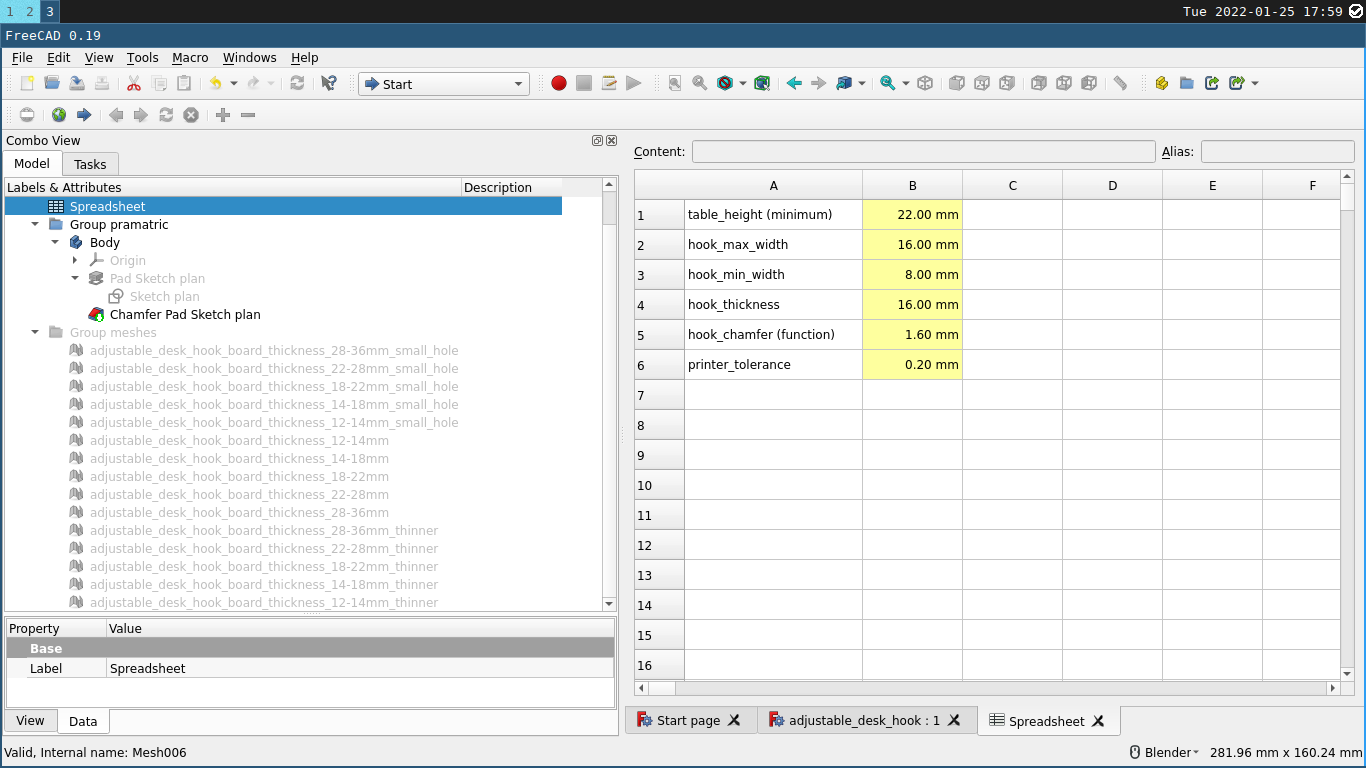This screenshot has width=1366, height=768.
Task: Open the Macro menu
Action: (190, 58)
